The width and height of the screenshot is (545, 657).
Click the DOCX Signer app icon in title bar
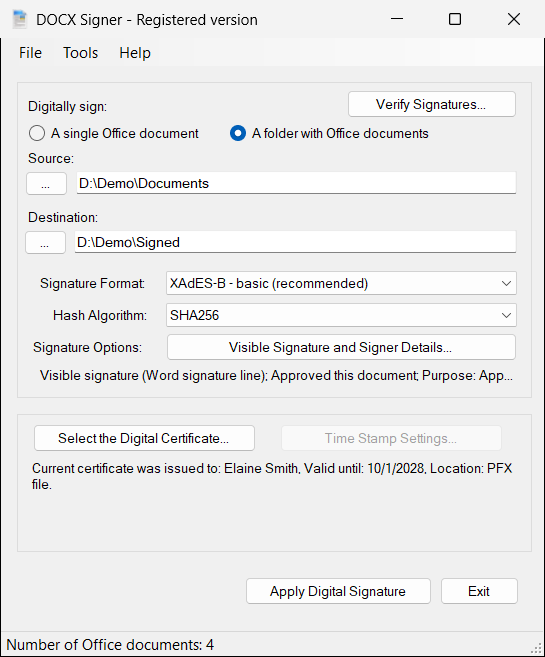pyautogui.click(x=19, y=19)
